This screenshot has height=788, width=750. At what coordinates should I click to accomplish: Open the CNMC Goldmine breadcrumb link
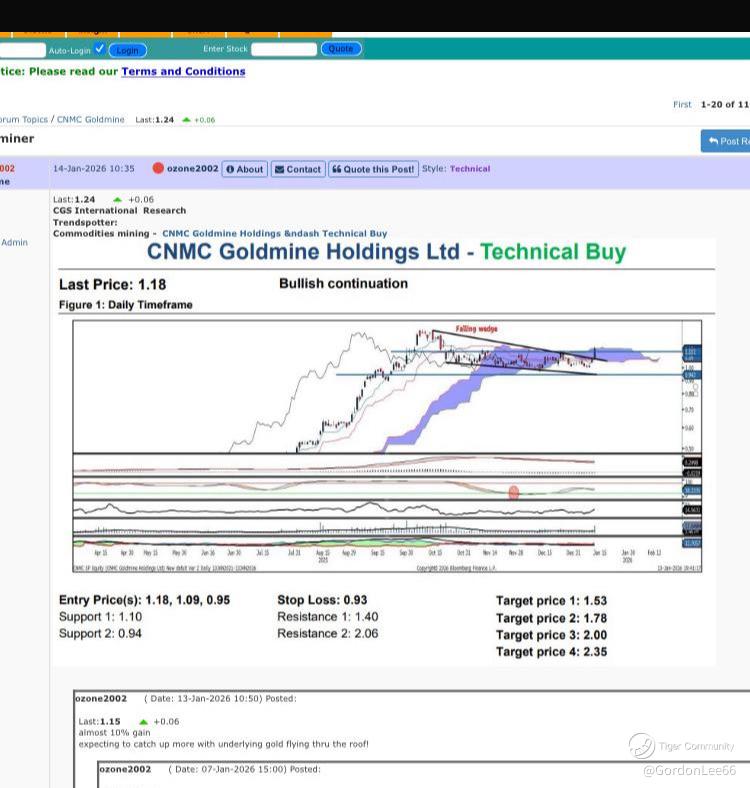pyautogui.click(x=90, y=120)
